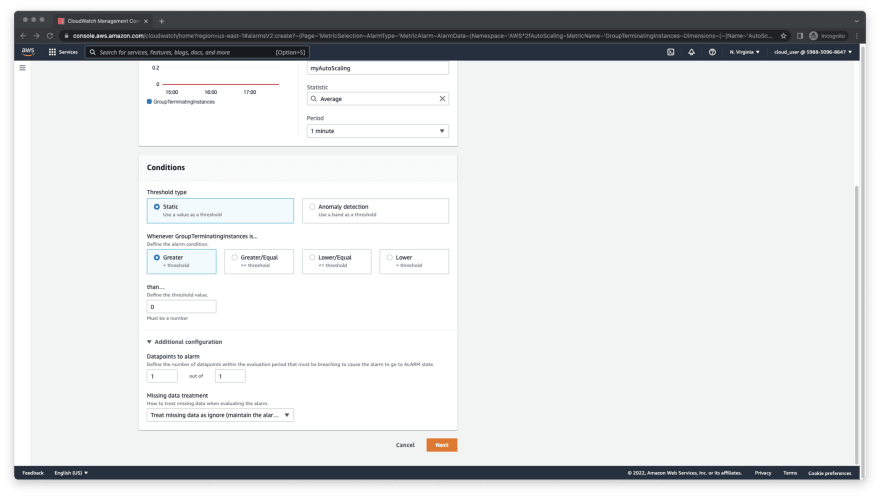
Task: Open the English (US) language selector
Action: pyautogui.click(x=71, y=473)
